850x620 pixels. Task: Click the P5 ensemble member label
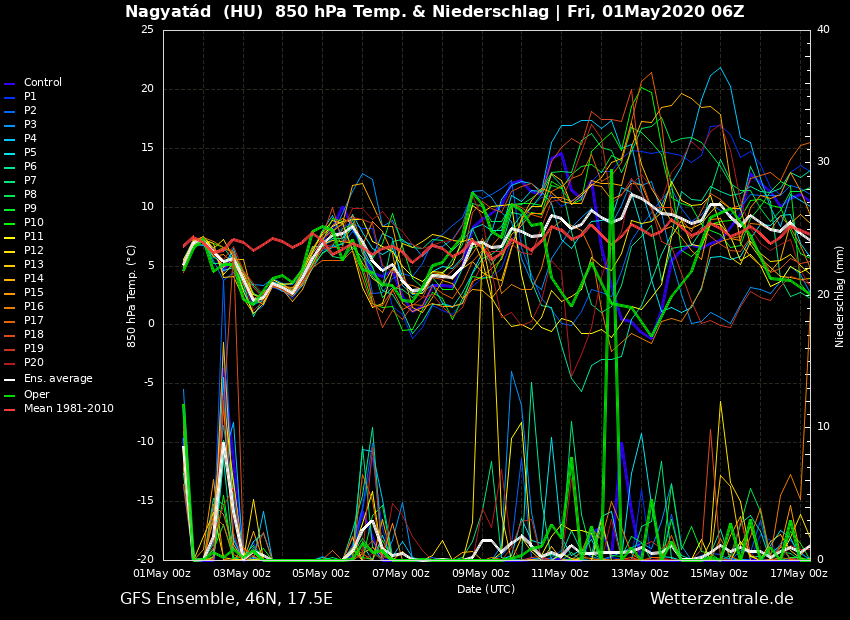click(30, 153)
